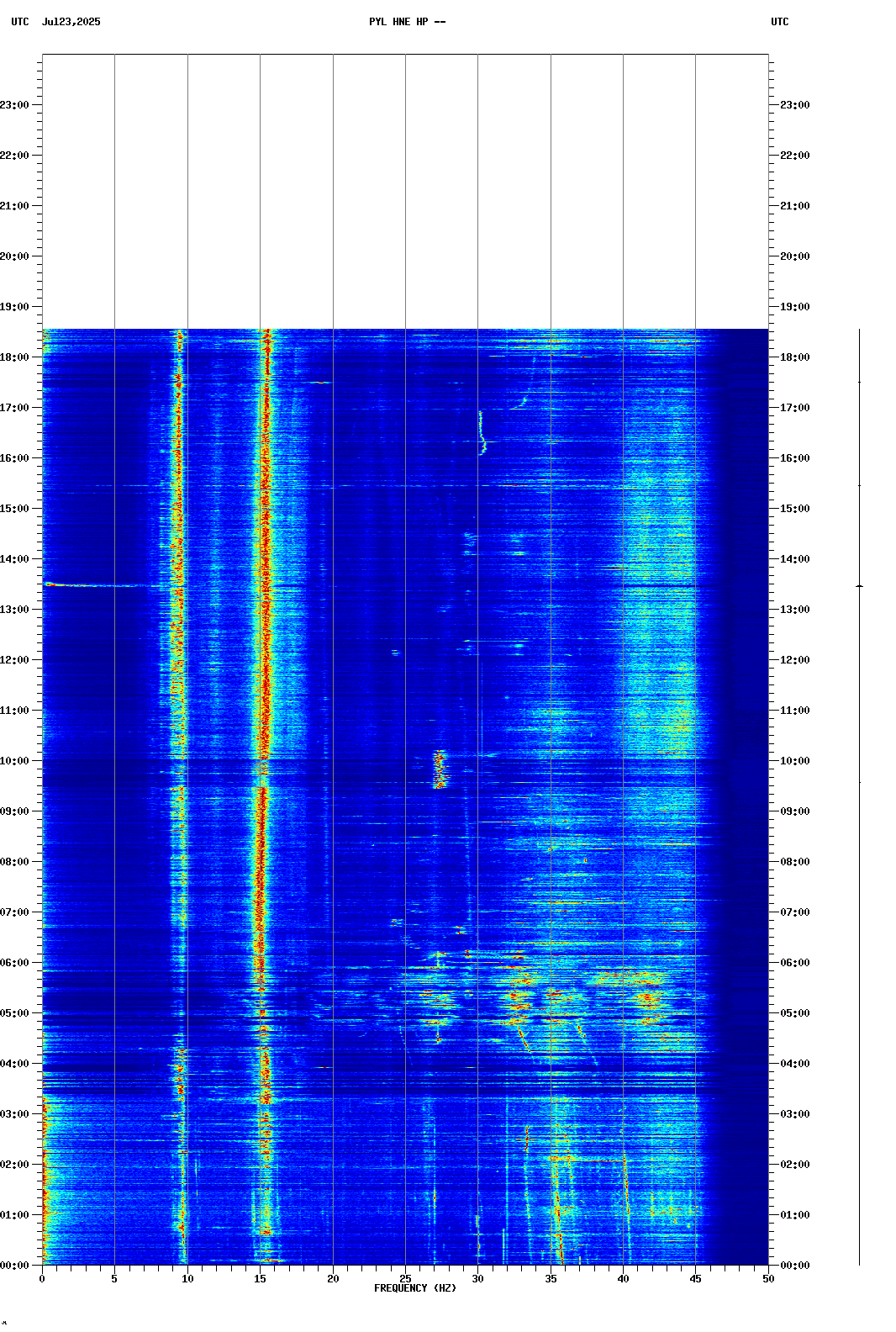
Task: Click the '10' tick label on the frequency axis
Action: tap(187, 1279)
